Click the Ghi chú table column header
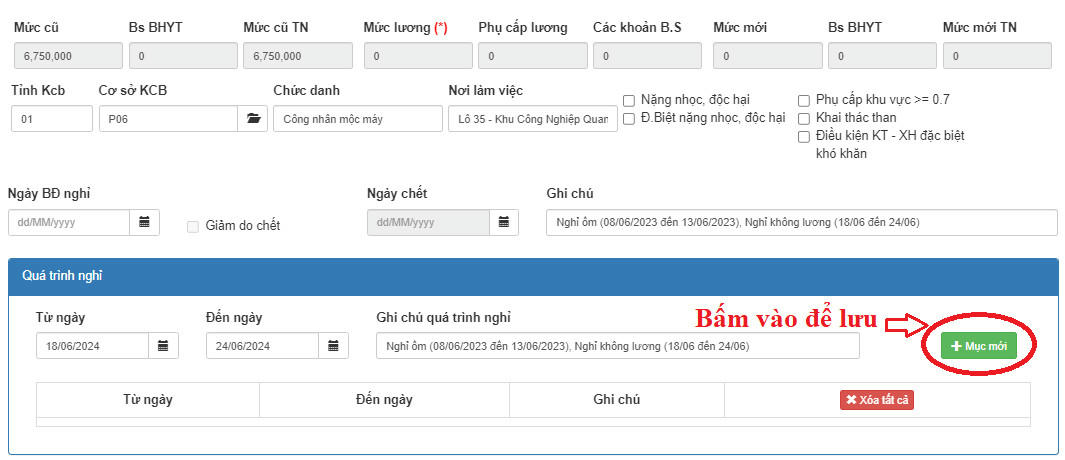The image size is (1065, 460). pyautogui.click(x=617, y=400)
